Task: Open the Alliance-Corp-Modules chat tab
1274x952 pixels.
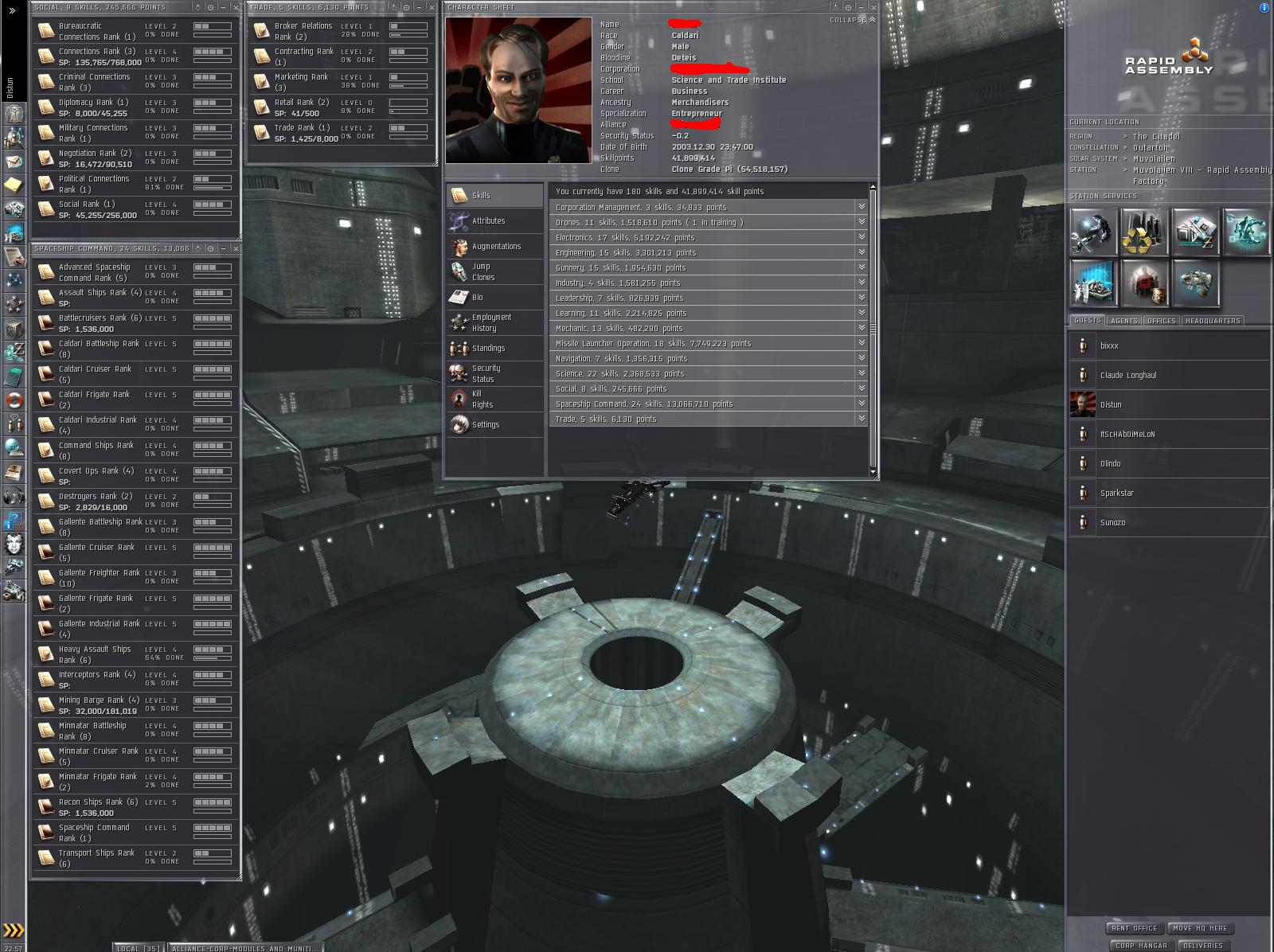Action: click(x=246, y=948)
